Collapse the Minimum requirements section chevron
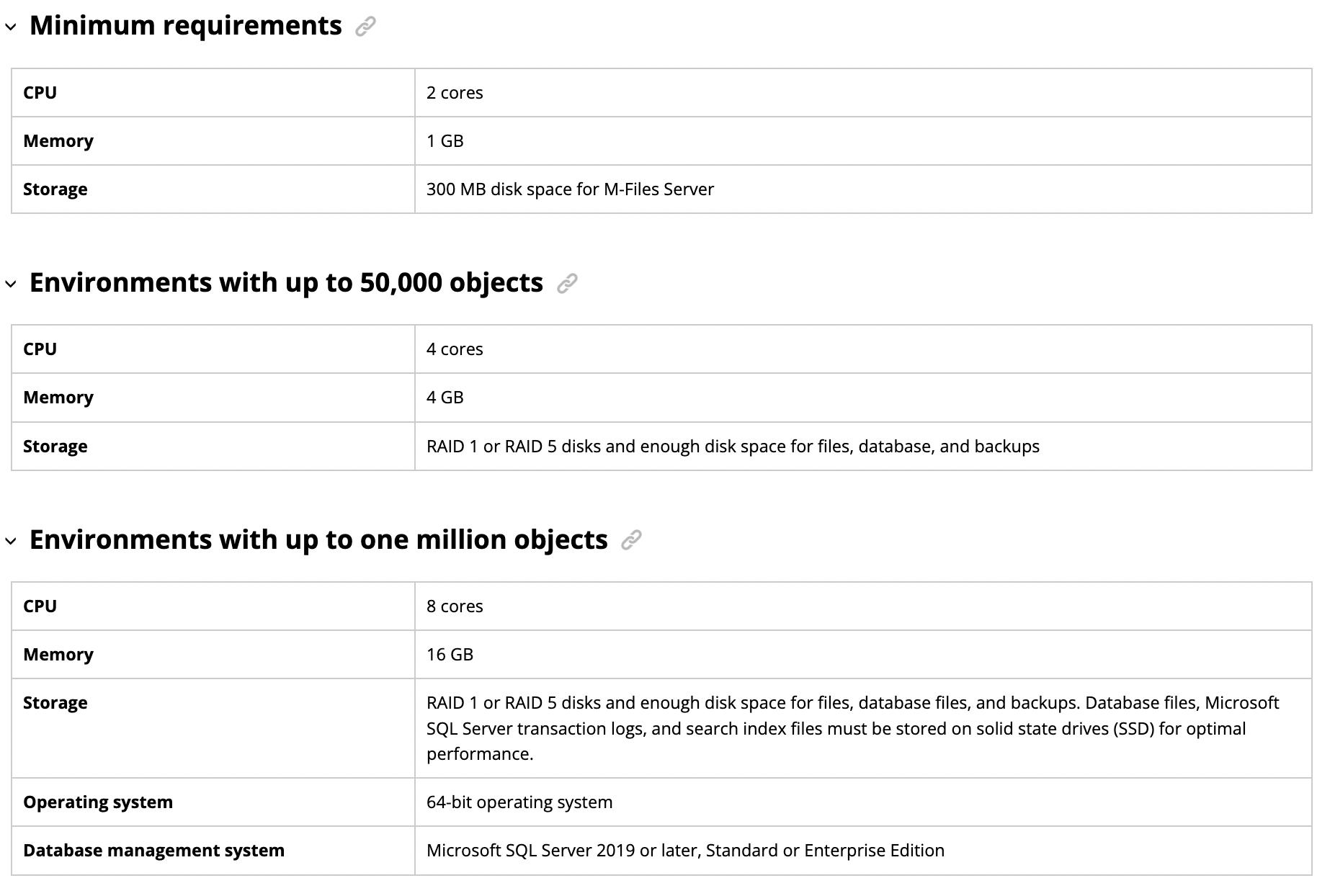Viewport: 1317px width, 896px height. coord(11,27)
